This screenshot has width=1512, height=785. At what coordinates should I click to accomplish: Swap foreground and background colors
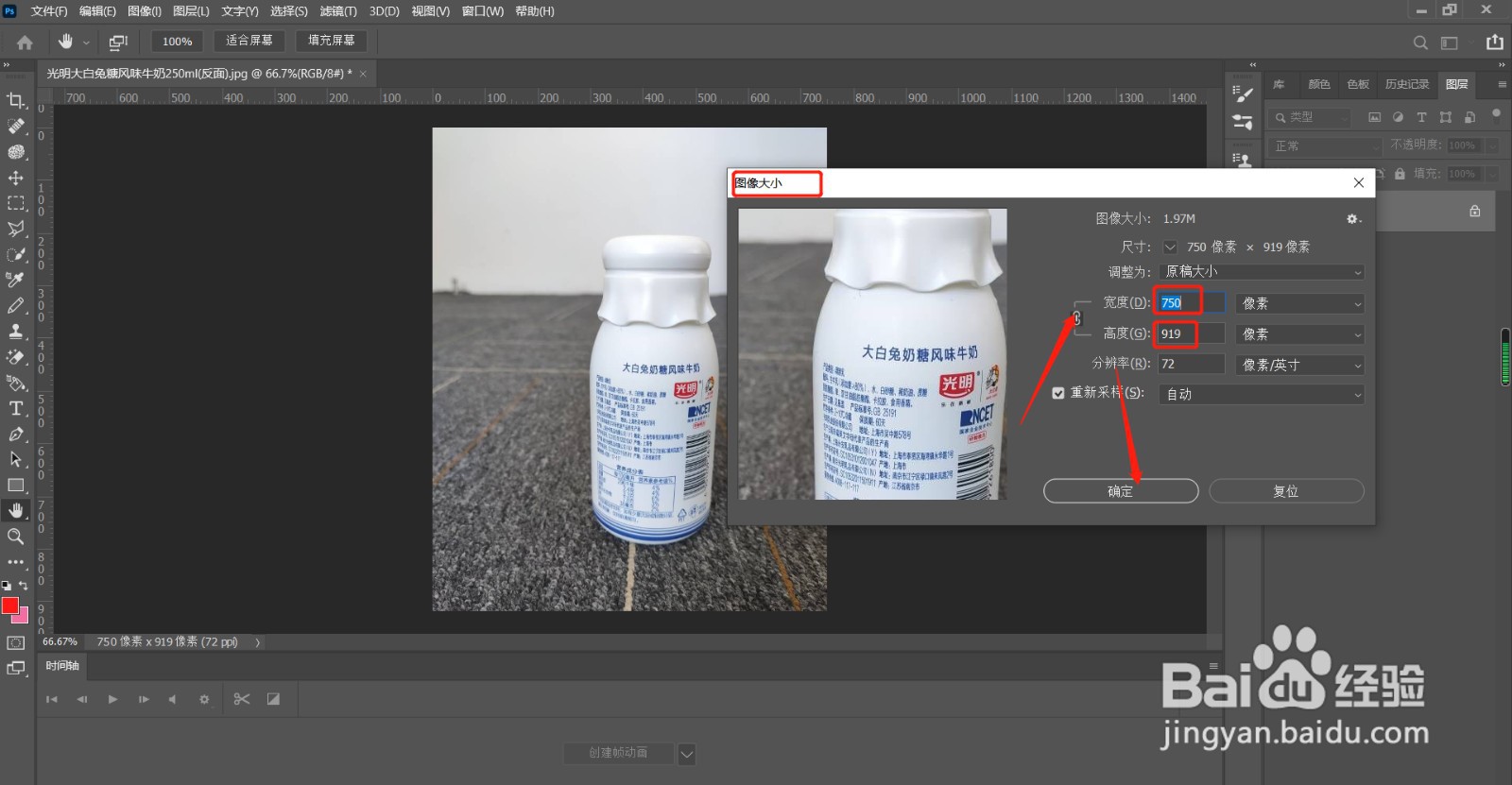tap(24, 586)
